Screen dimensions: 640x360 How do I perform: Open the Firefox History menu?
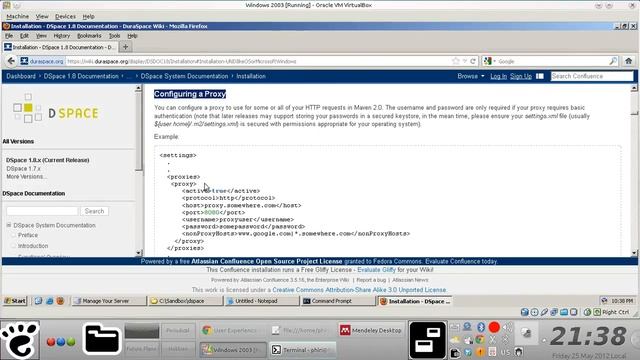[62, 36]
